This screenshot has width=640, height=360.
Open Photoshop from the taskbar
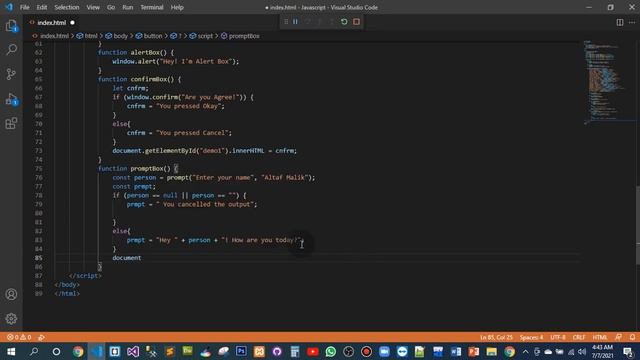point(241,351)
